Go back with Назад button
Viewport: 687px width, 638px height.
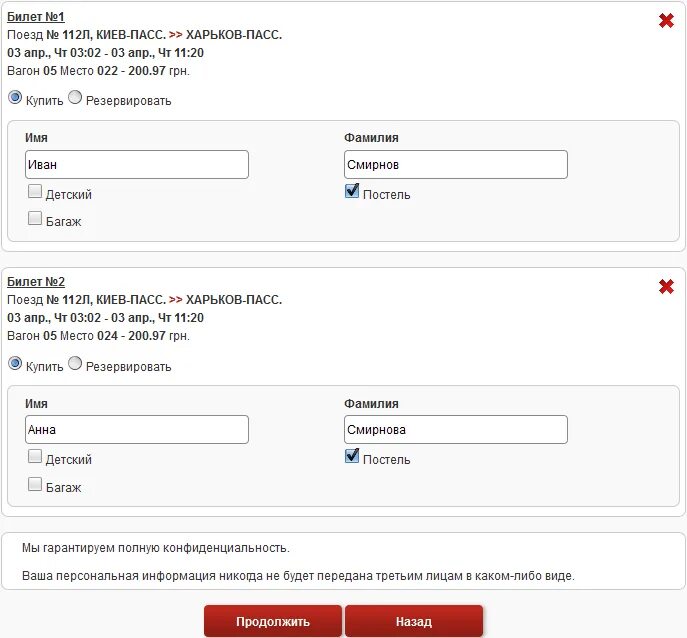(x=414, y=621)
